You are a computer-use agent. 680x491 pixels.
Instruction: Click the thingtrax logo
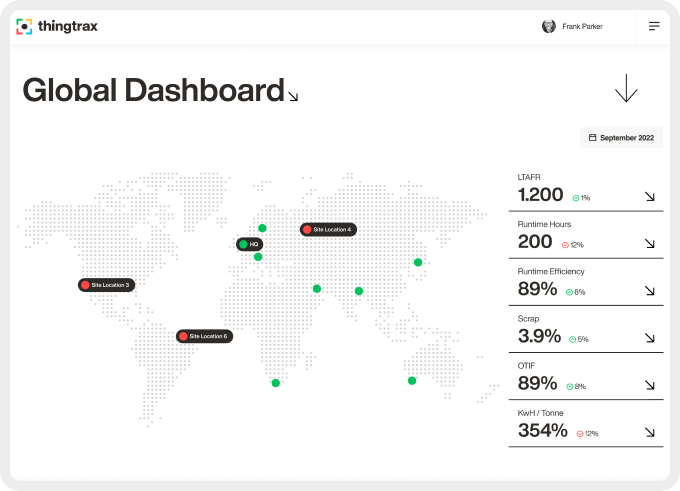click(x=57, y=26)
